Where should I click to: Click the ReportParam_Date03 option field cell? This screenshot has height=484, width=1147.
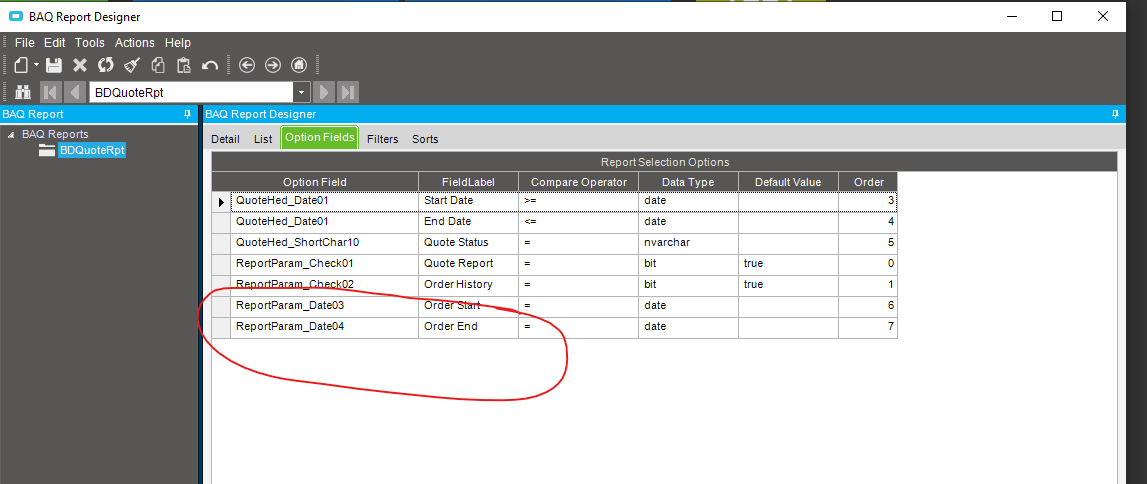click(x=325, y=306)
